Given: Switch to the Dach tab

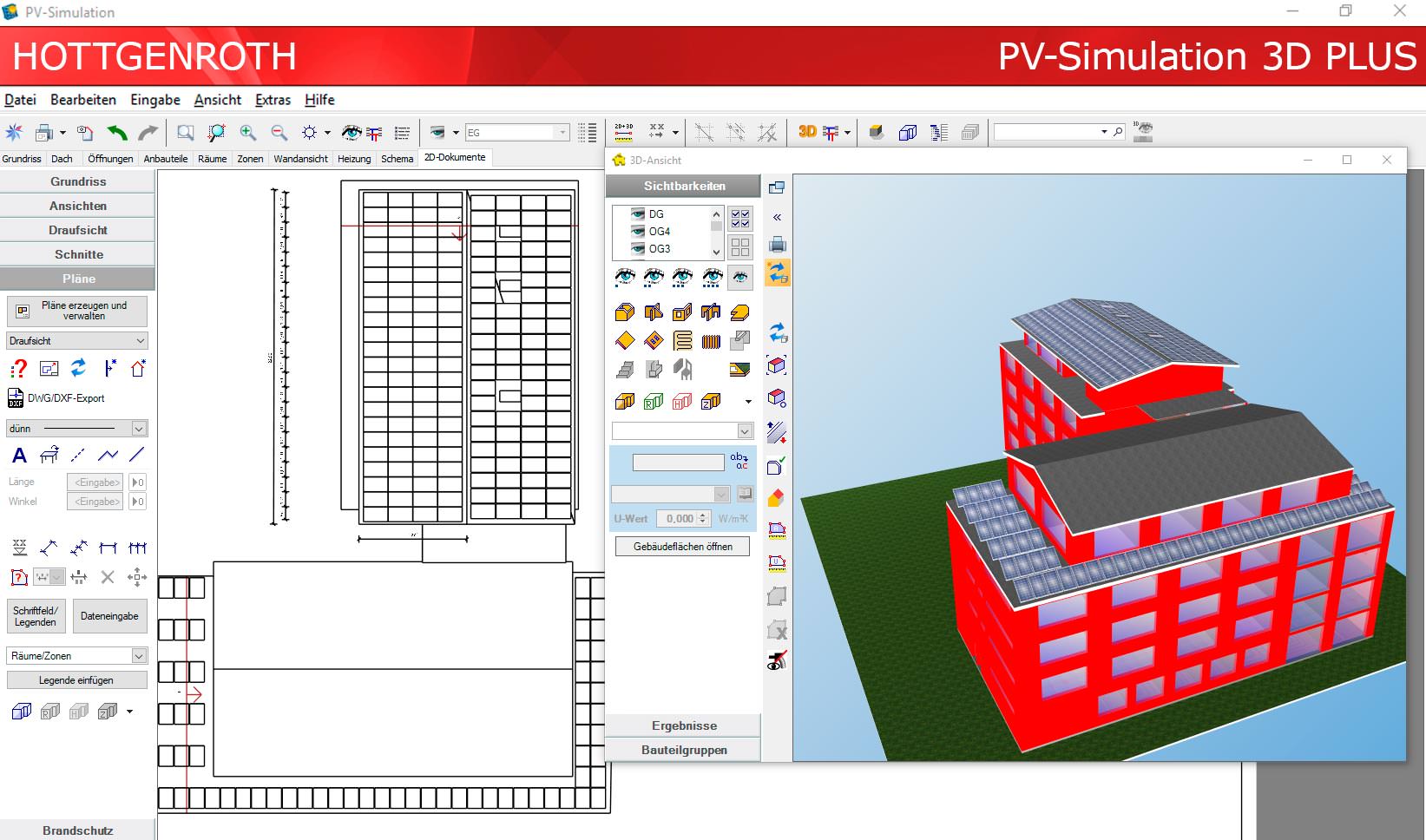Looking at the screenshot, I should click(62, 159).
